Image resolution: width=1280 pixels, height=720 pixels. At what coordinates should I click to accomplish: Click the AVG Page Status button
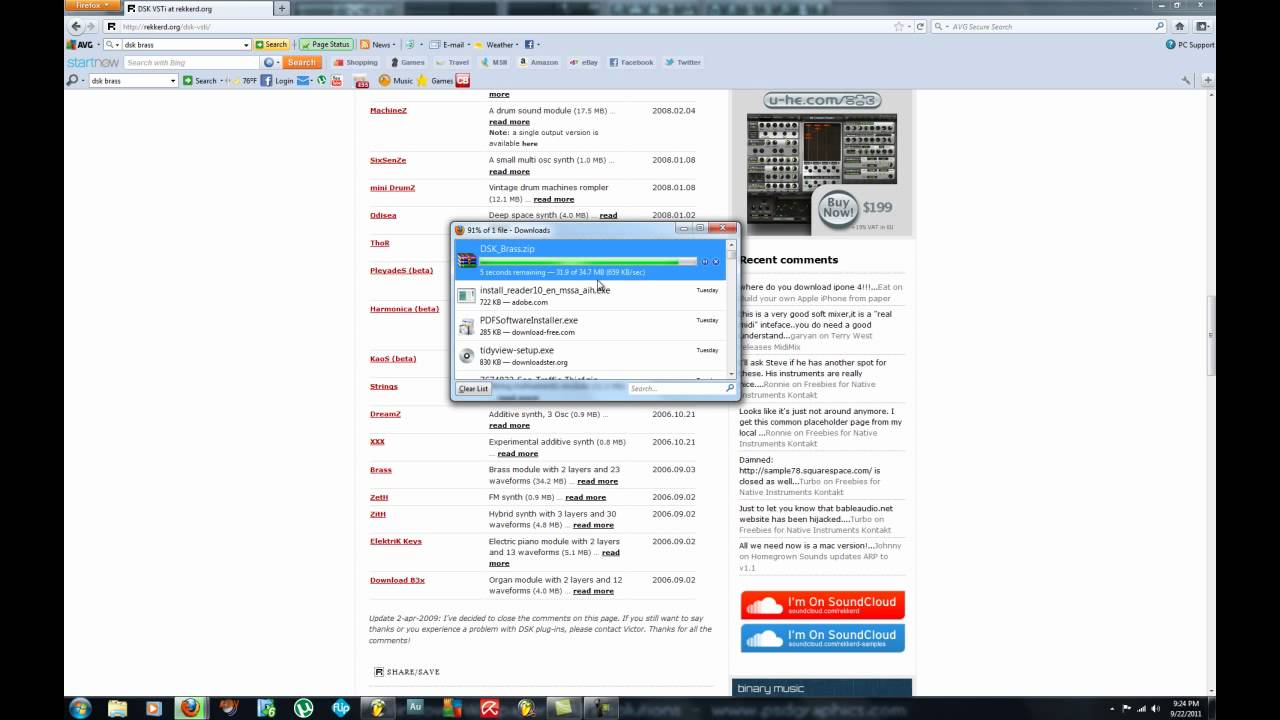(x=326, y=45)
